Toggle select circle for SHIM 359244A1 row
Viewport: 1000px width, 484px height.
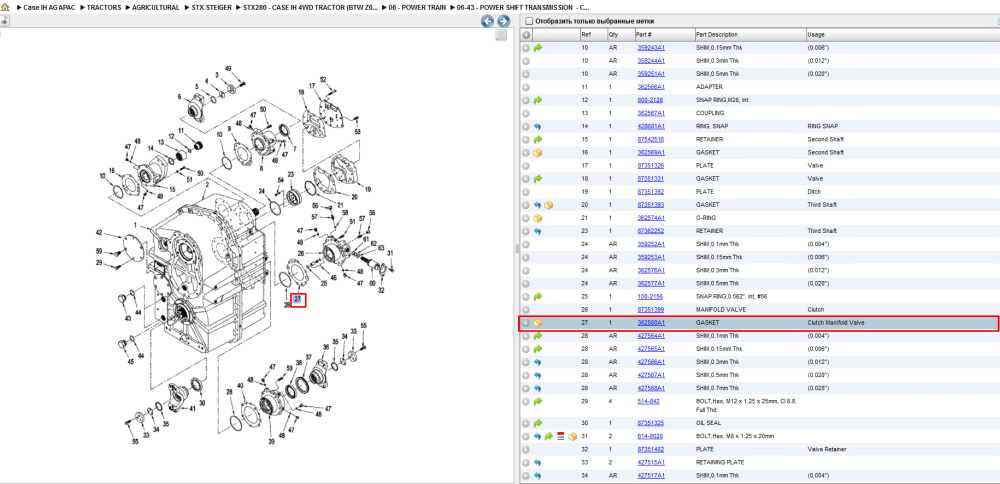526,61
